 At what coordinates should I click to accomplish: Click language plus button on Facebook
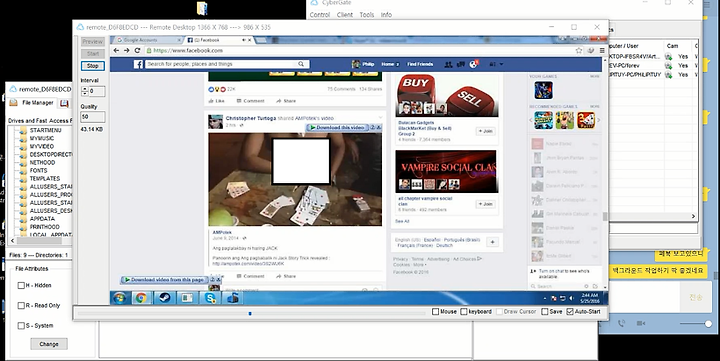[492, 242]
